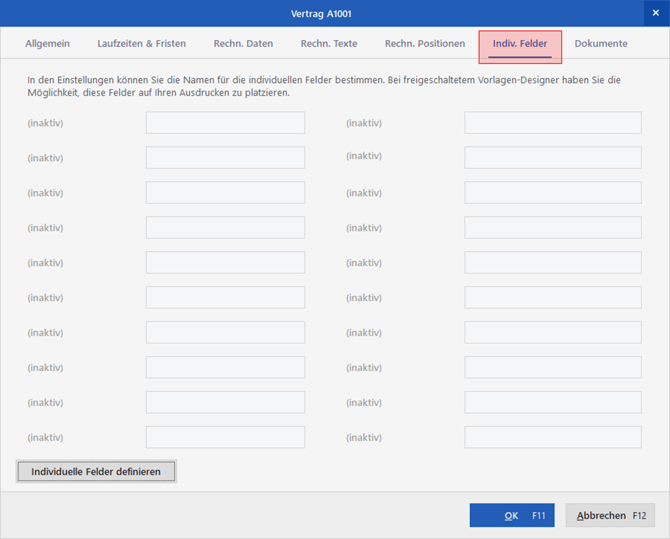Open the Rechn. Positionen tab
Viewport: 670px width, 539px height.
pyautogui.click(x=425, y=44)
